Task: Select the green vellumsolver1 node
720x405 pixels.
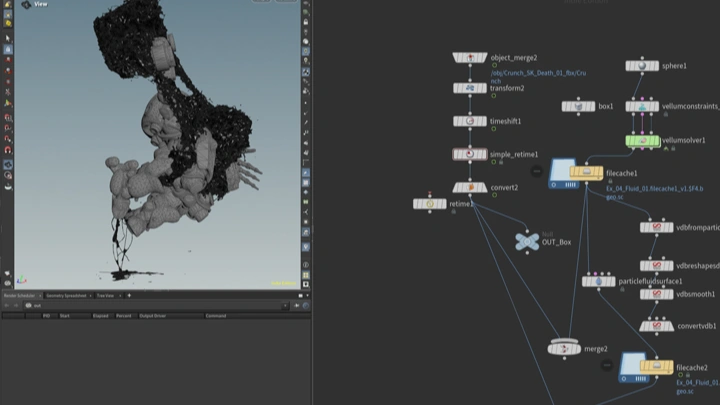Action: tap(642, 141)
